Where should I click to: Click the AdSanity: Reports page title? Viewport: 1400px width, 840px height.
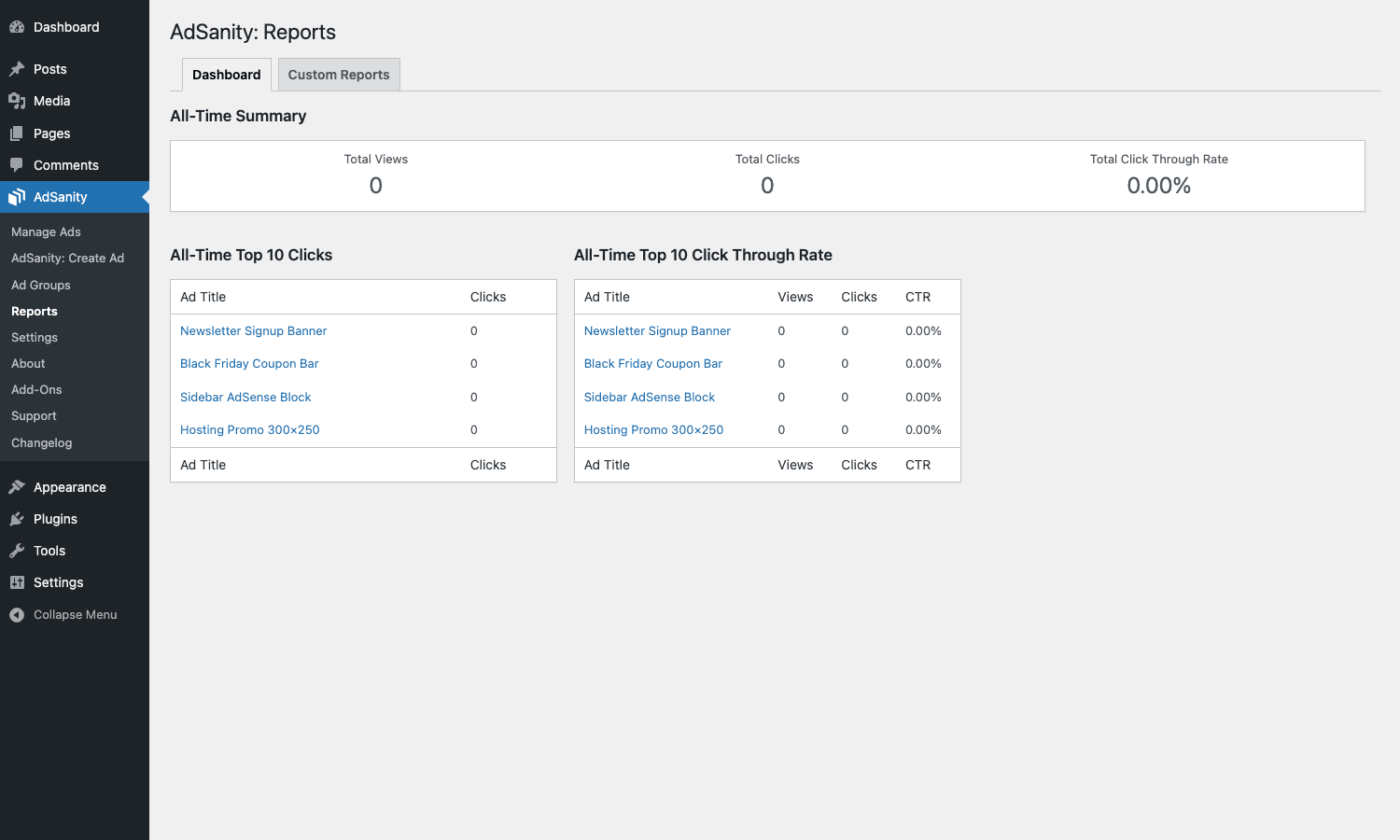coord(253,32)
